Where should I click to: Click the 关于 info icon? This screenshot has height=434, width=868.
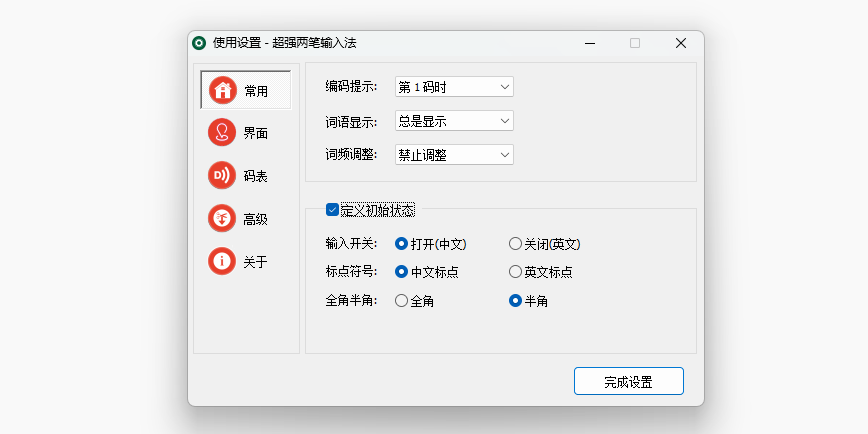[x=222, y=262]
